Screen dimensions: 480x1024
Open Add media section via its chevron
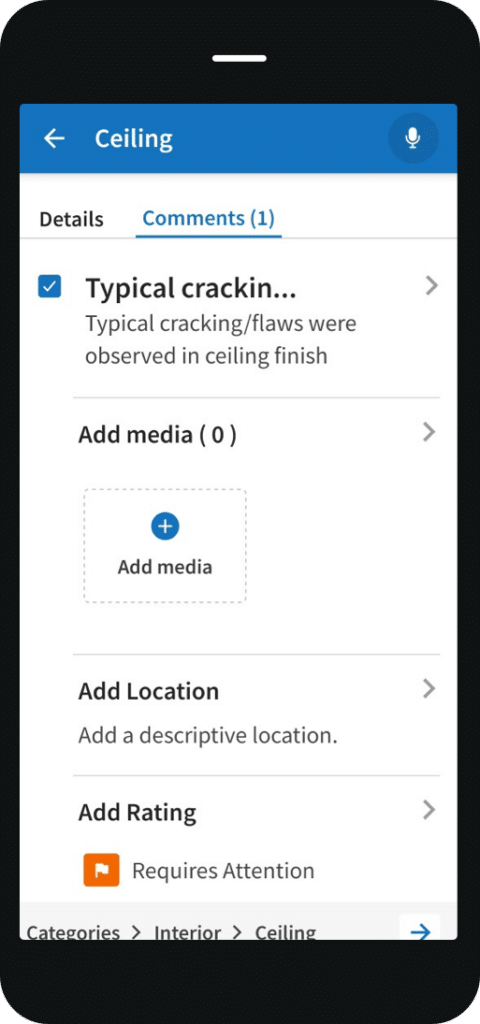tap(429, 432)
